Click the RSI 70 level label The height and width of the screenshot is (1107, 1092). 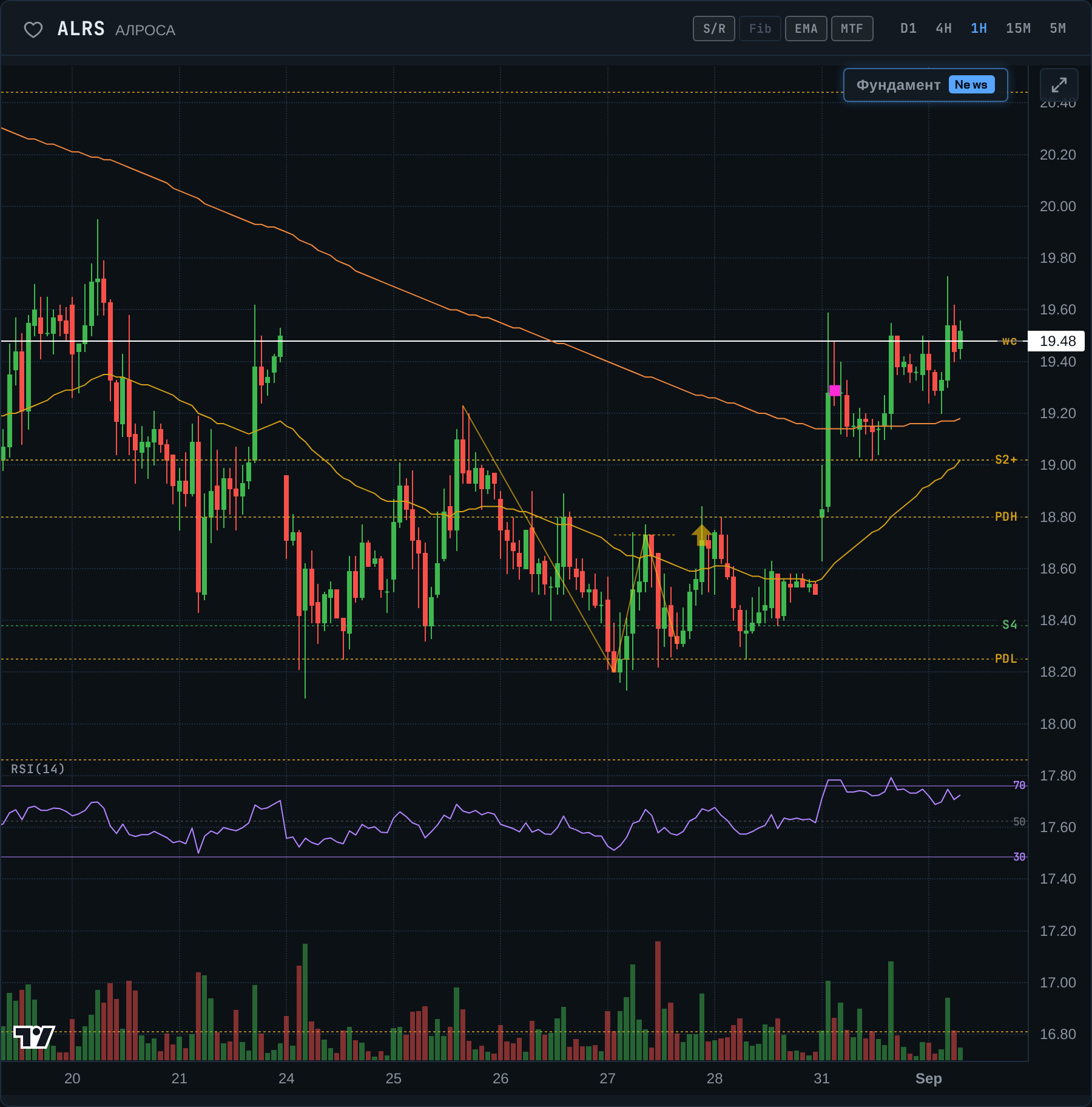(x=1019, y=785)
